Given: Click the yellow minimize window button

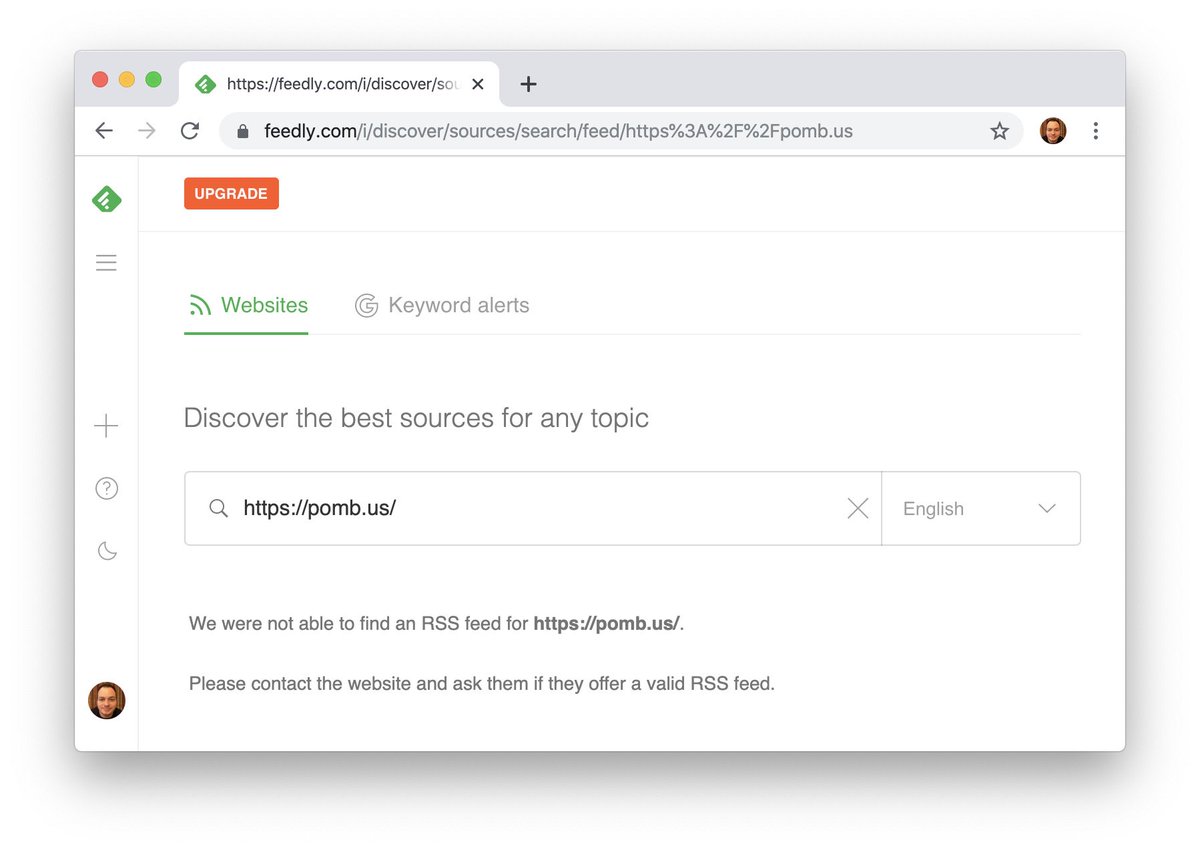Looking at the screenshot, I should point(127,80).
